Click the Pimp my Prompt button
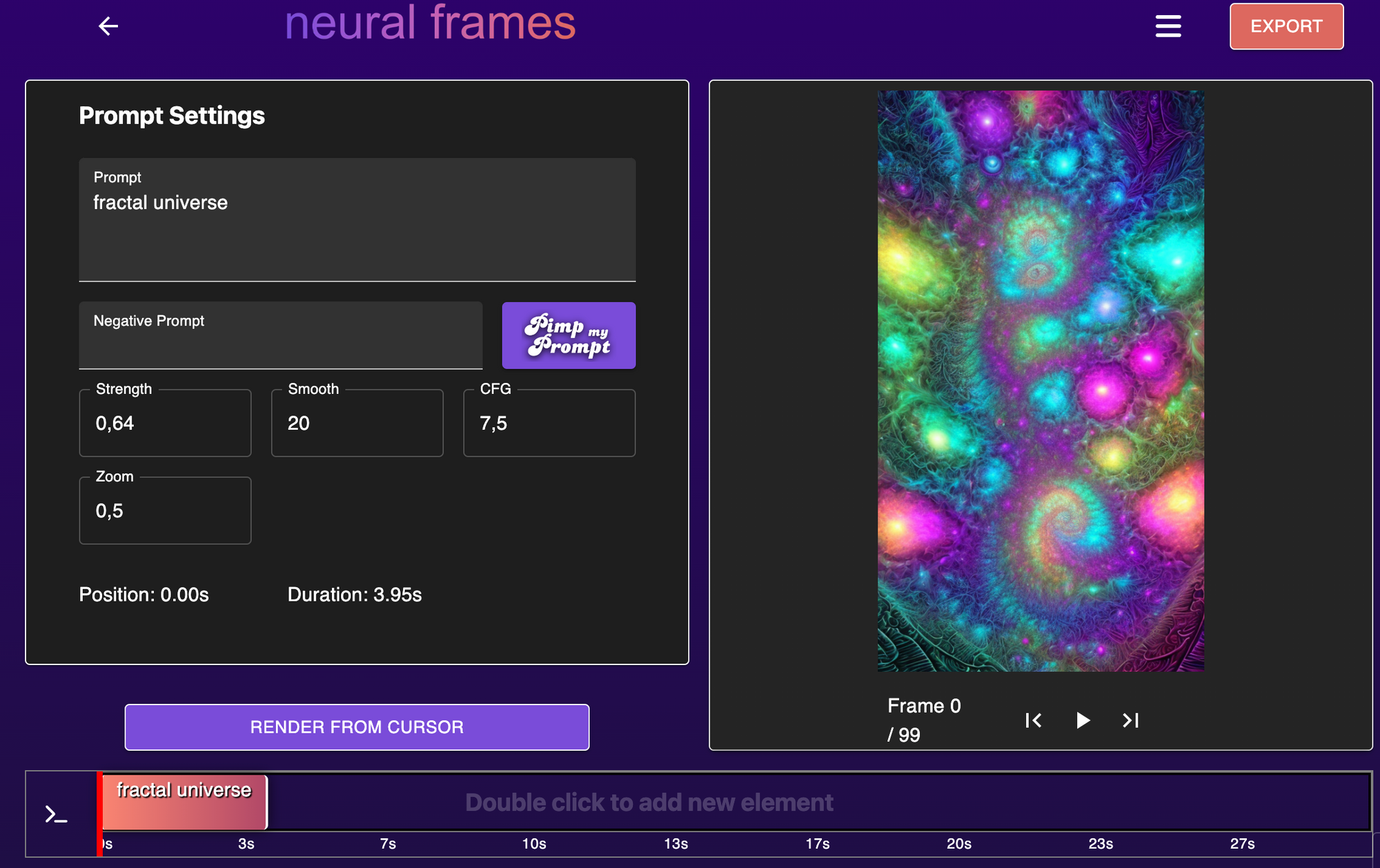Viewport: 1380px width, 868px height. coord(569,335)
